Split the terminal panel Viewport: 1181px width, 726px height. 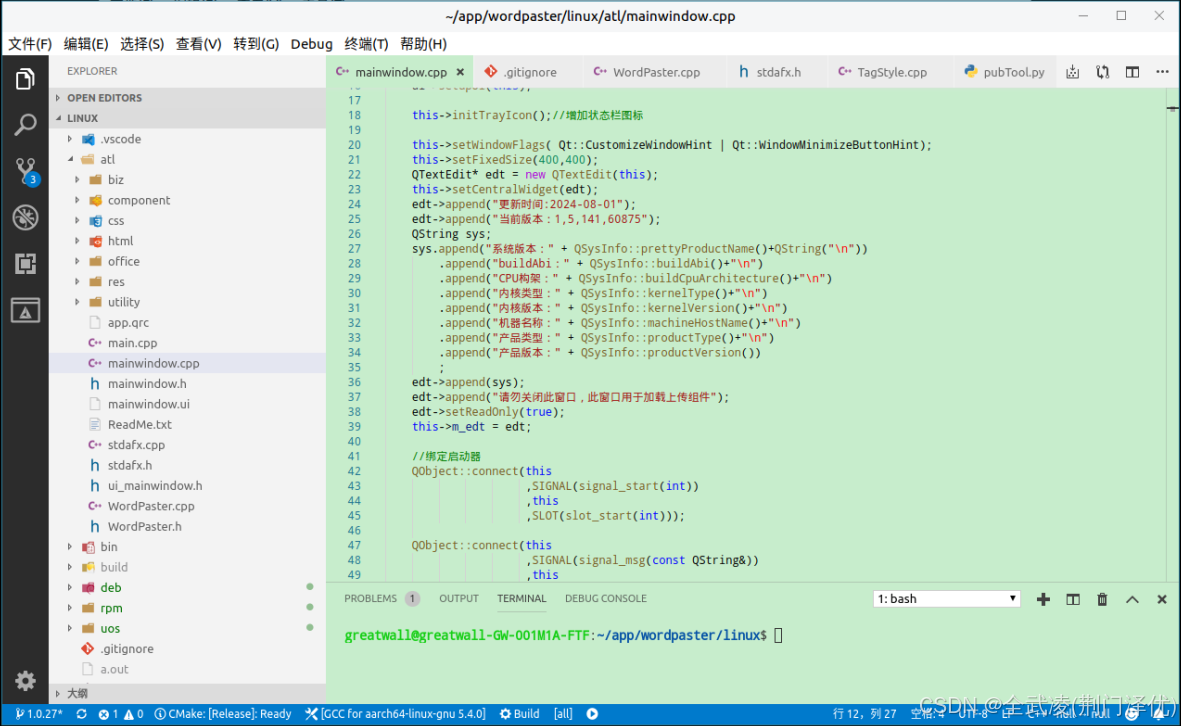pyautogui.click(x=1073, y=599)
